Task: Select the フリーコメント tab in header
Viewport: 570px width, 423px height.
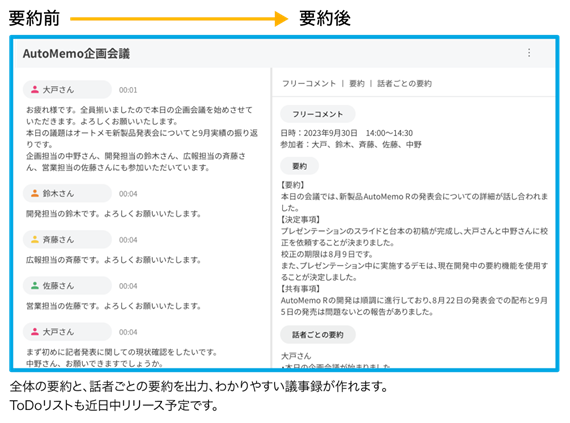Action: pos(309,84)
